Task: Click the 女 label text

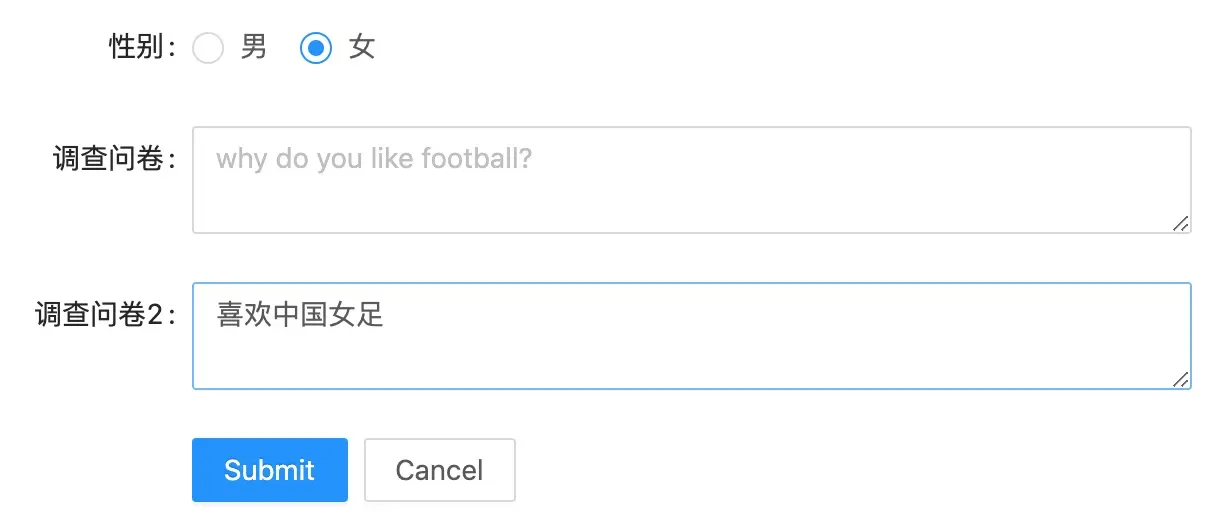Action: [x=362, y=47]
